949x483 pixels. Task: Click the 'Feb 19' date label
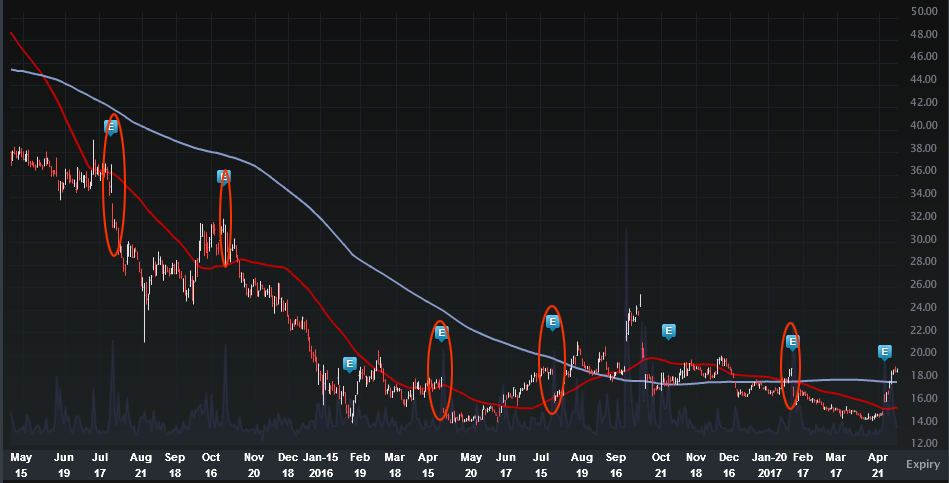[360, 465]
